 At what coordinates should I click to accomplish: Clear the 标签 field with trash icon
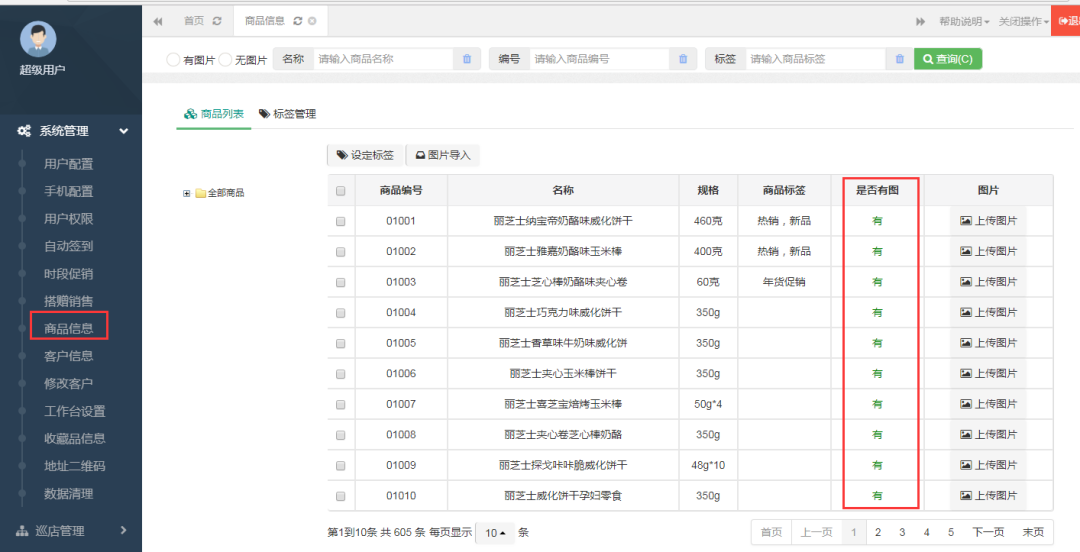click(900, 59)
